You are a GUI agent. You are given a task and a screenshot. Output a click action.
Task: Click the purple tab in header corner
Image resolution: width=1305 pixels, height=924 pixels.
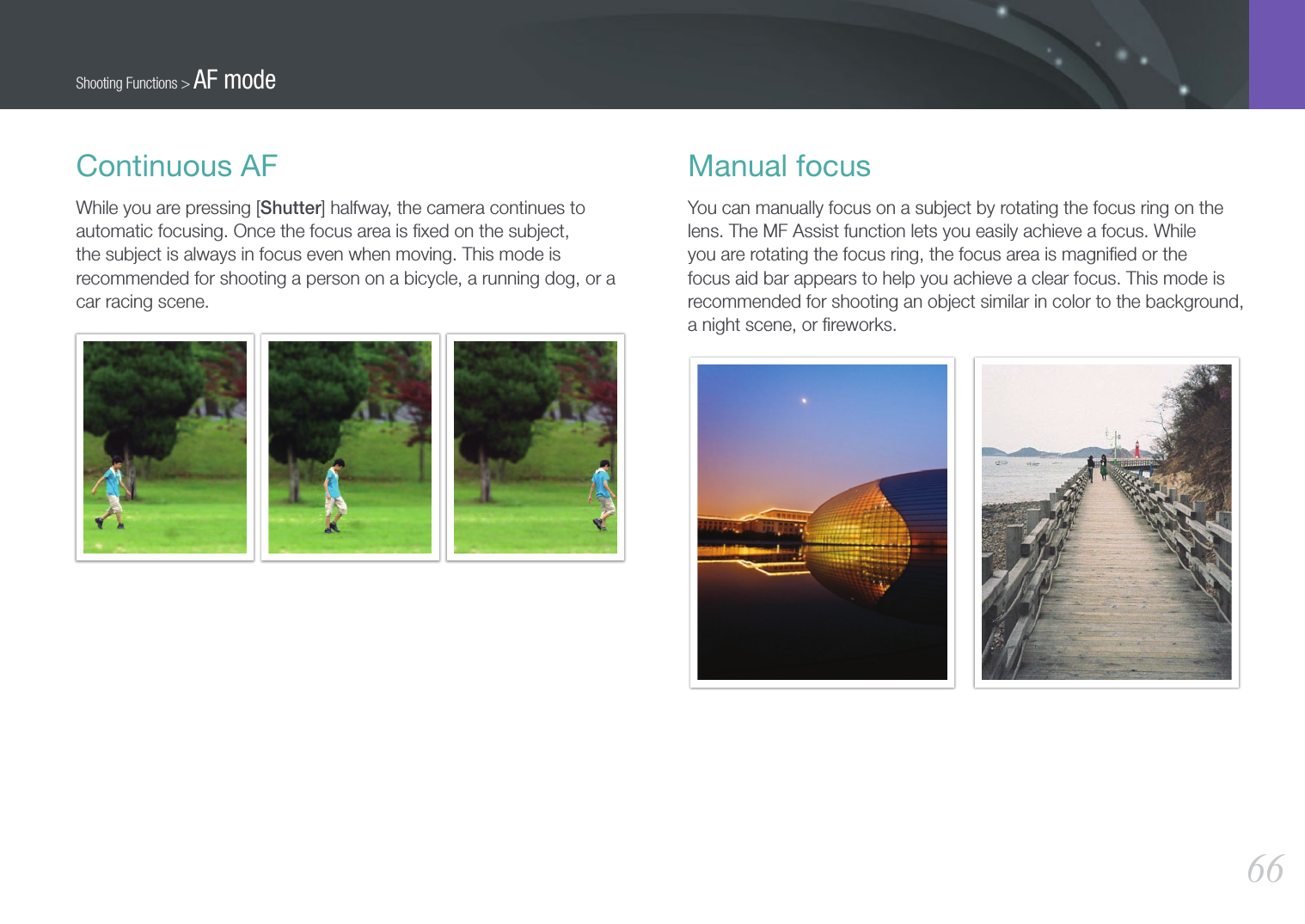pyautogui.click(x=1277, y=54)
